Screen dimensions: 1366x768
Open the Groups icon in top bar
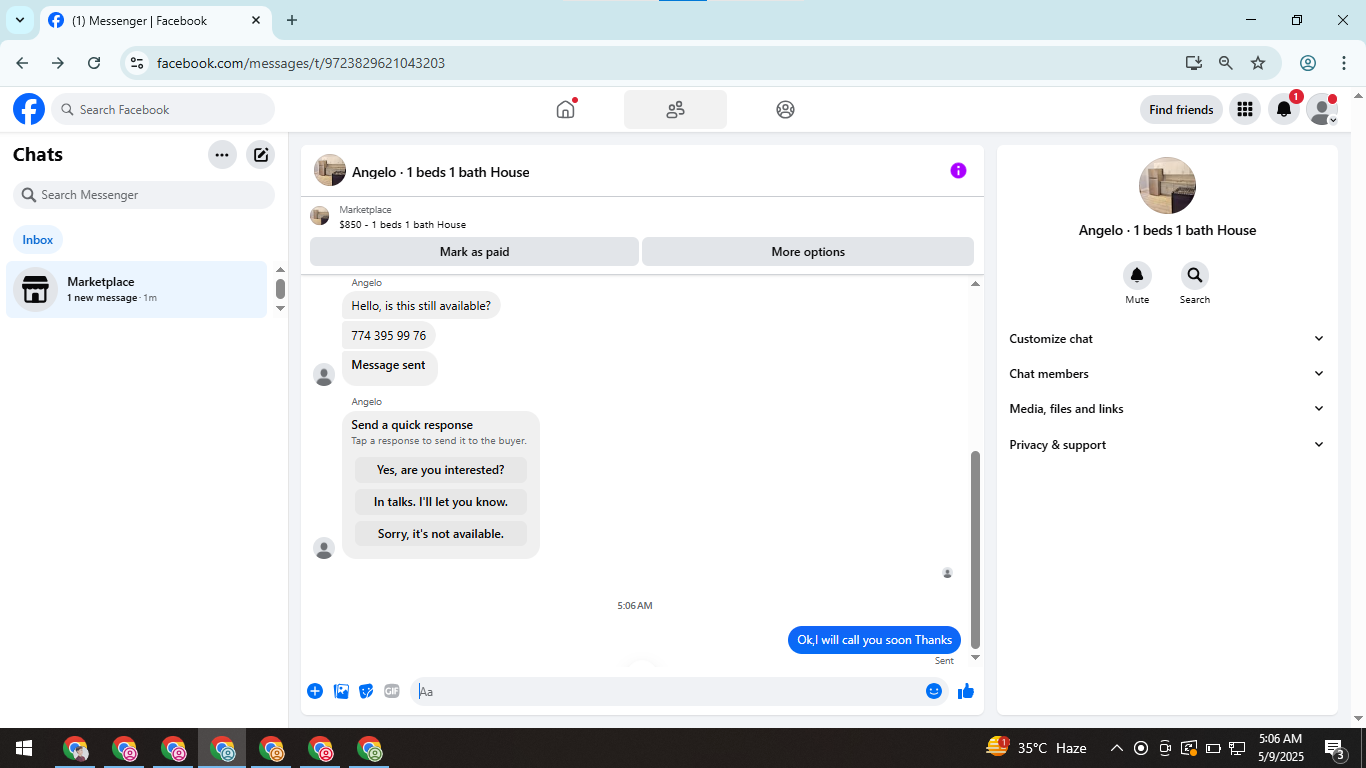[785, 109]
